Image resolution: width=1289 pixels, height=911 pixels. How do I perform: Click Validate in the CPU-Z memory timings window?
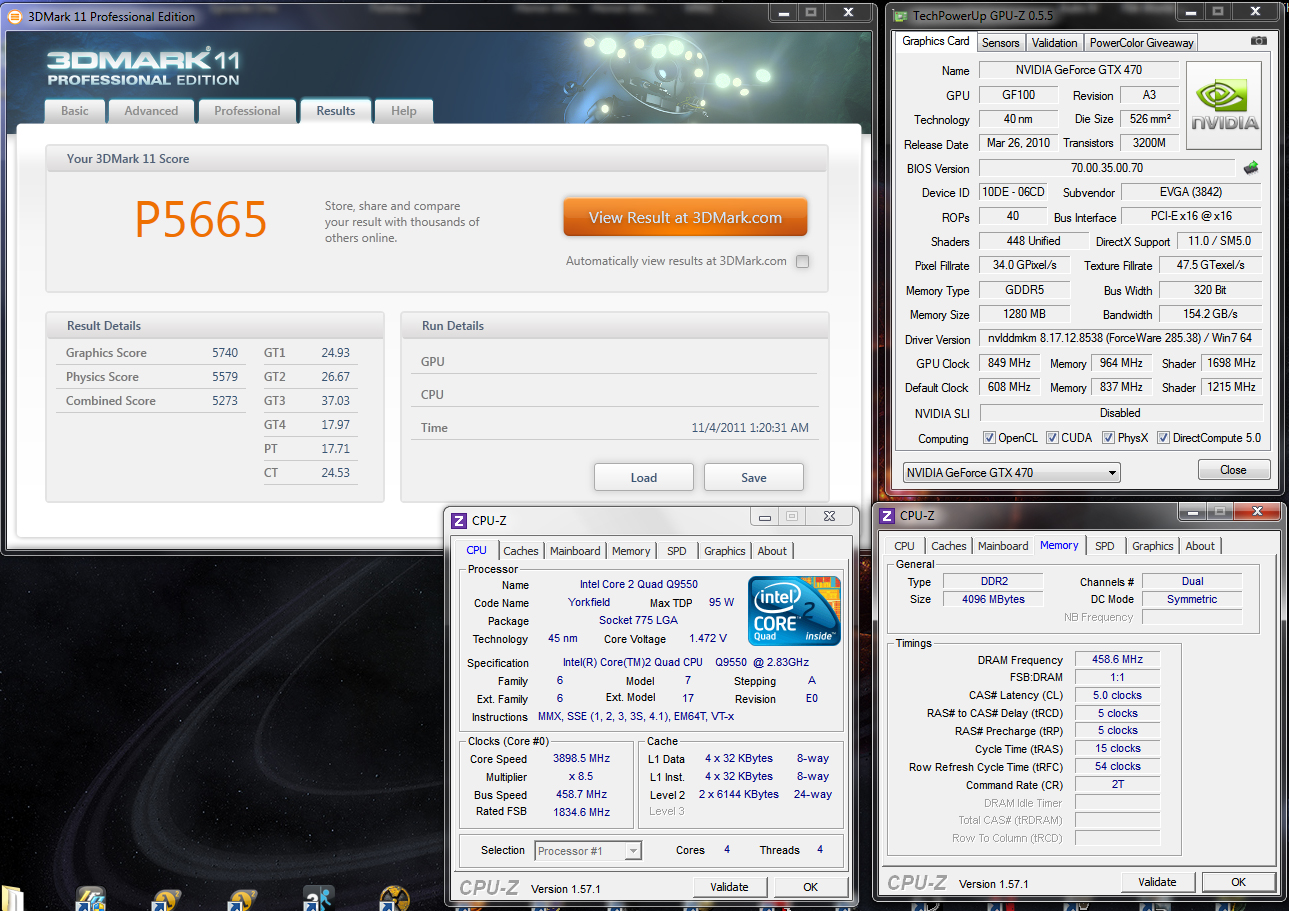tap(1157, 882)
